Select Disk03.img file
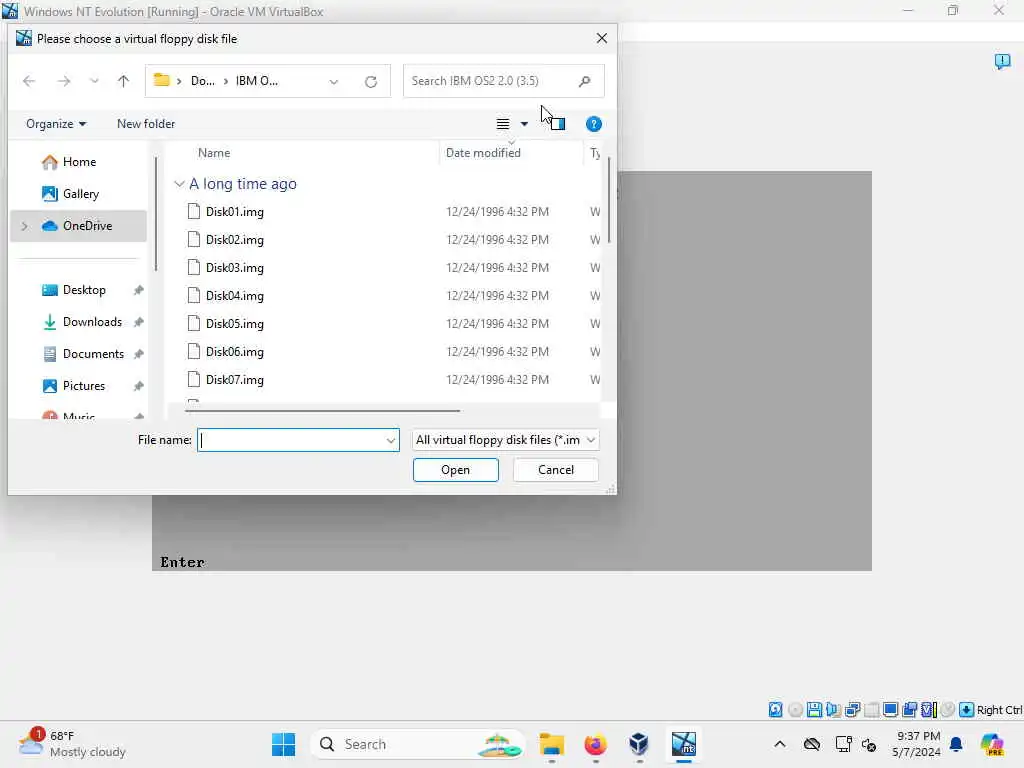 [234, 268]
